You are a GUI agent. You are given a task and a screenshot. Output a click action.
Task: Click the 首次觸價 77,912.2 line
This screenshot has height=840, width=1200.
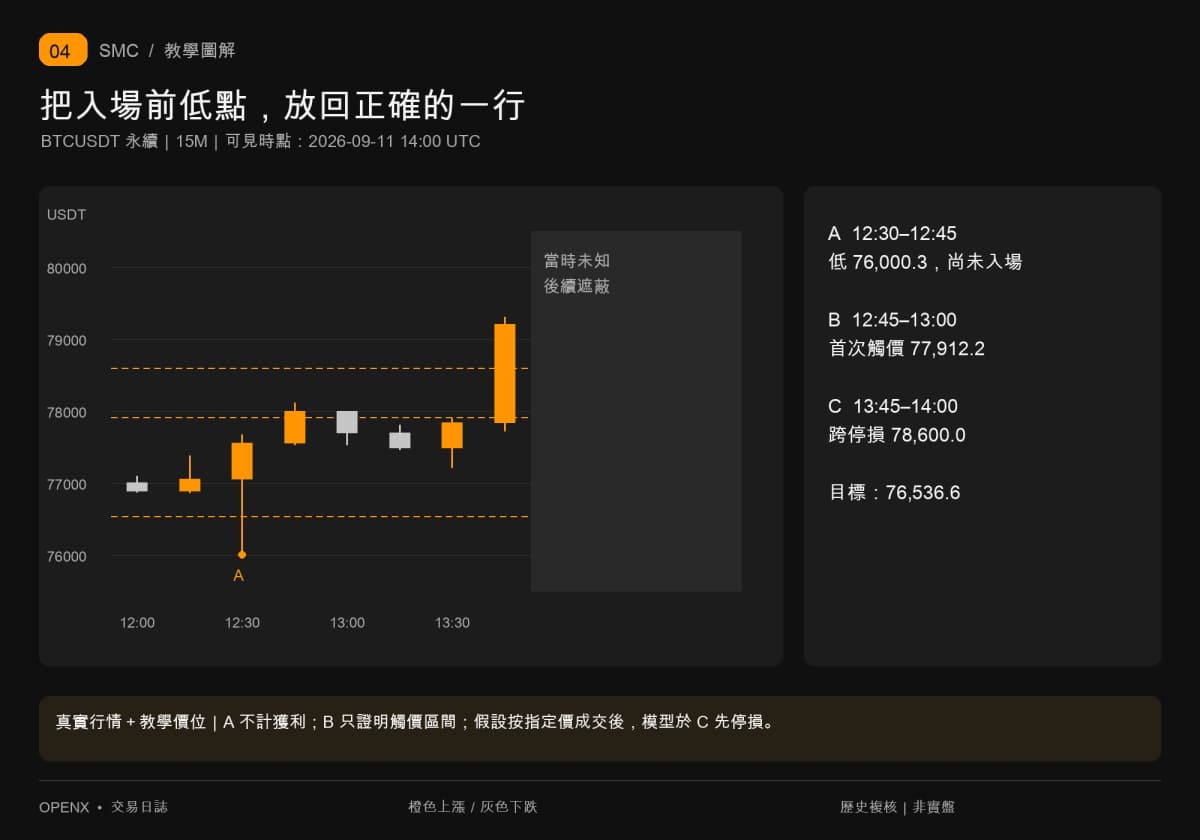[907, 349]
